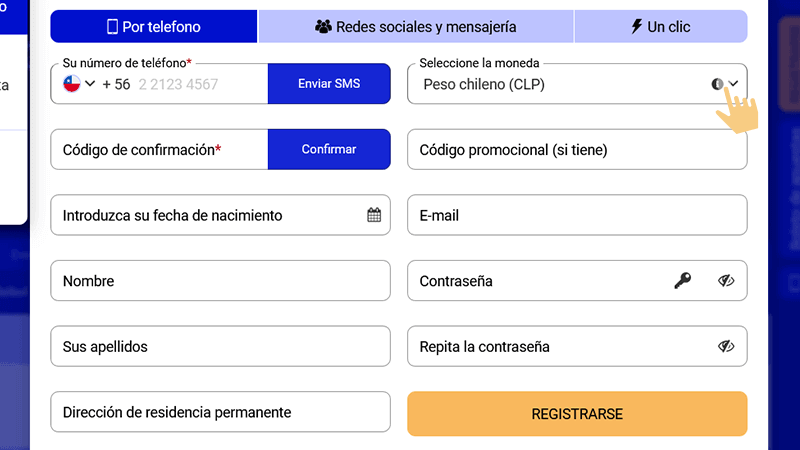Open the calendar icon in birth date field
Image resolution: width=800 pixels, height=450 pixels.
pyautogui.click(x=374, y=215)
